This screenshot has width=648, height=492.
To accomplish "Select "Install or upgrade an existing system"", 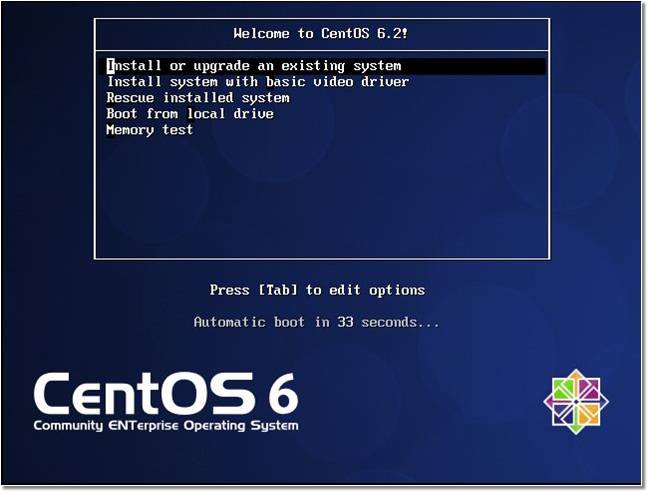I will tap(254, 66).
